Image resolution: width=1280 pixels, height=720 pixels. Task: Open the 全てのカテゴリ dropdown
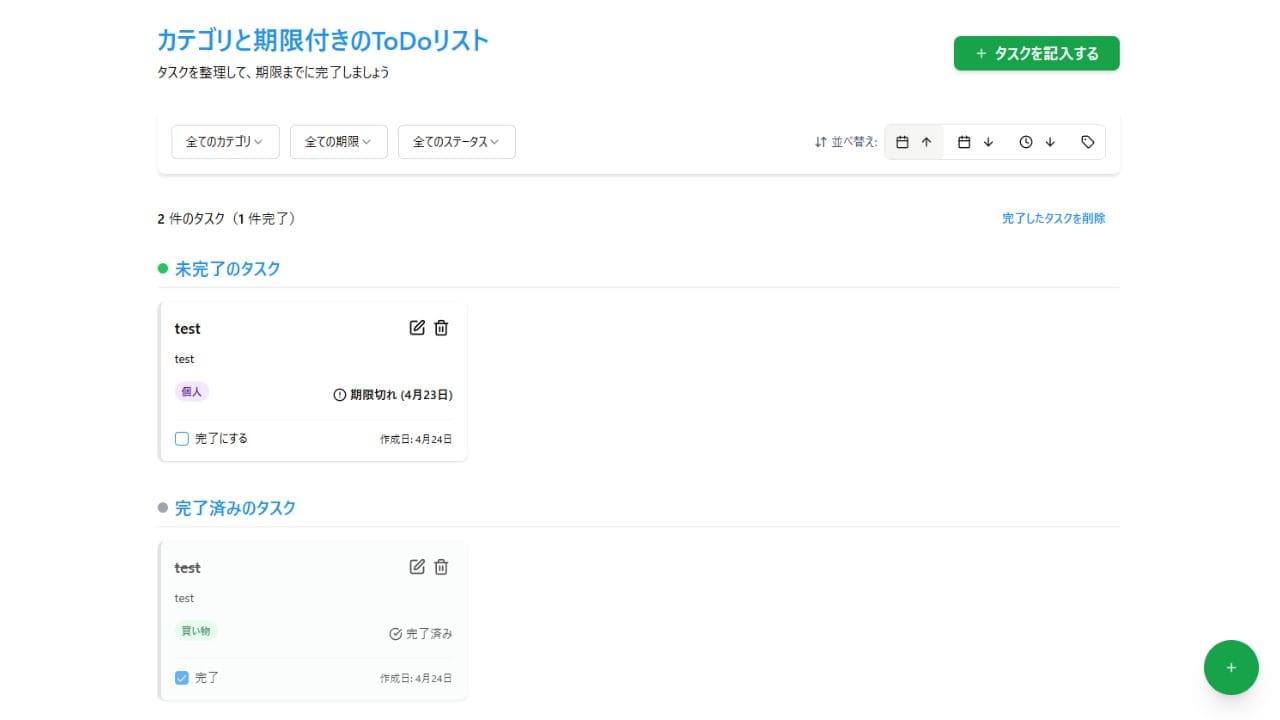(x=225, y=142)
